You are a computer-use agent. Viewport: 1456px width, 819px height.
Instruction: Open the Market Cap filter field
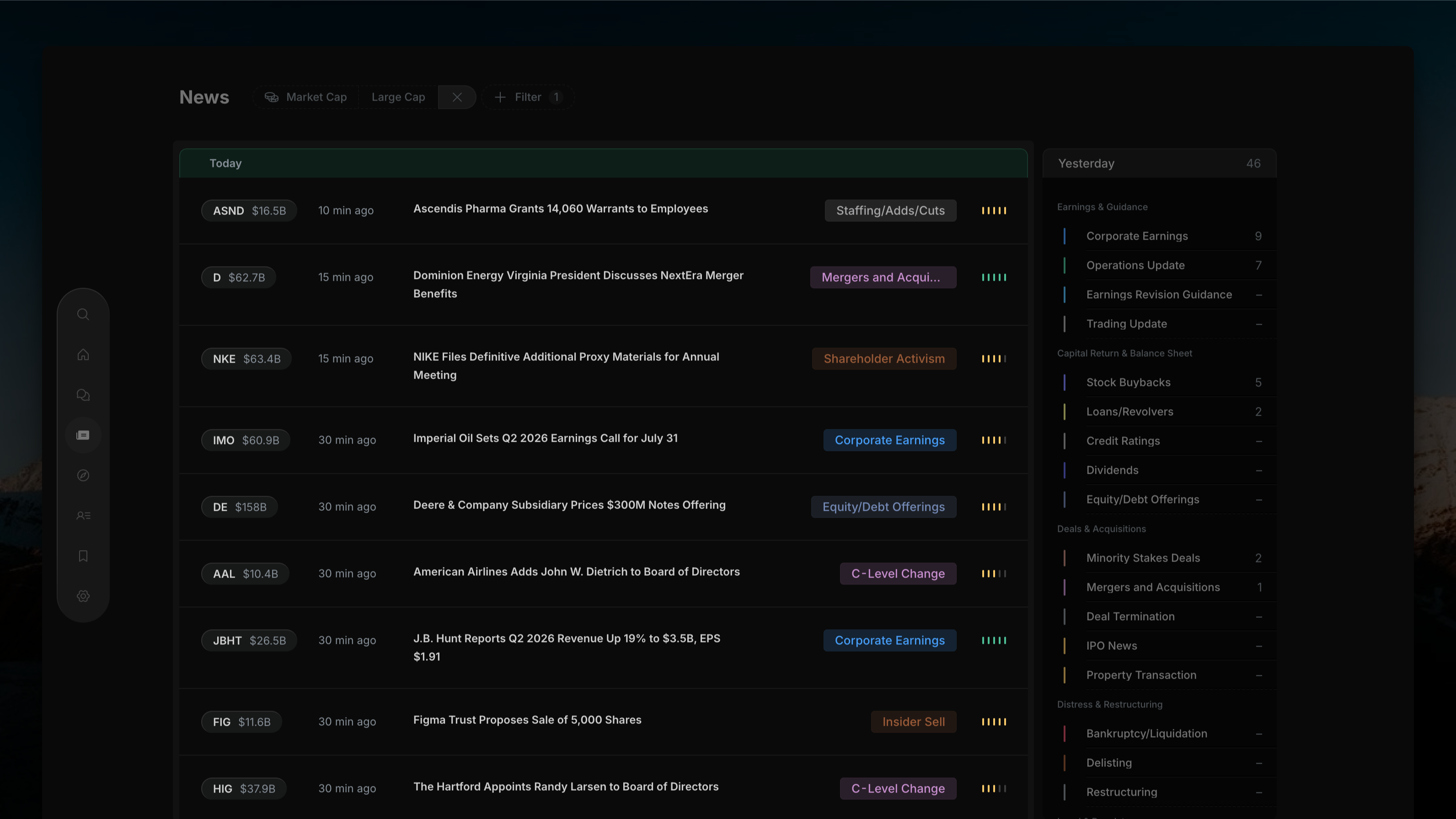coord(306,97)
